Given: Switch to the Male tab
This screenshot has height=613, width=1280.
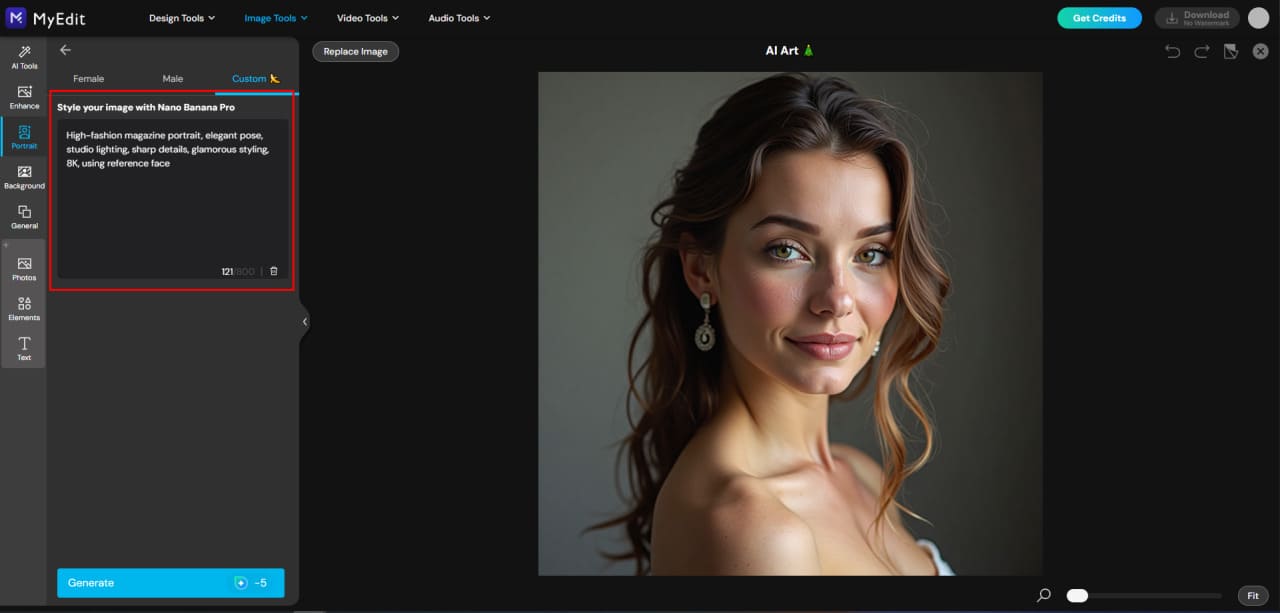Looking at the screenshot, I should click(173, 78).
